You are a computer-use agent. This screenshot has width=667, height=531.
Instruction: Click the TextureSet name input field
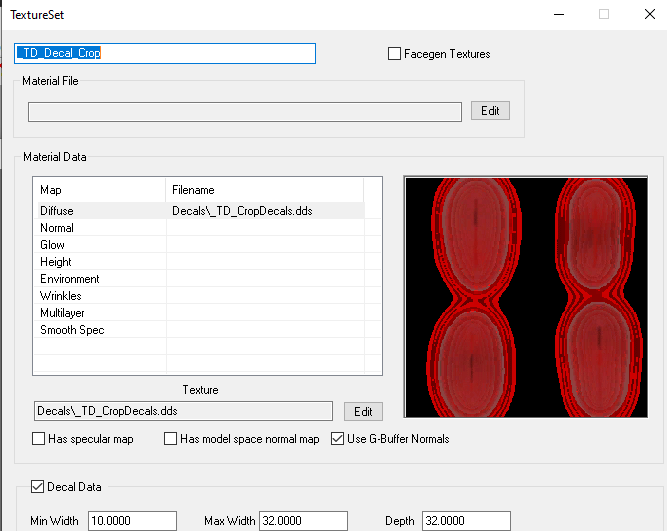click(165, 53)
